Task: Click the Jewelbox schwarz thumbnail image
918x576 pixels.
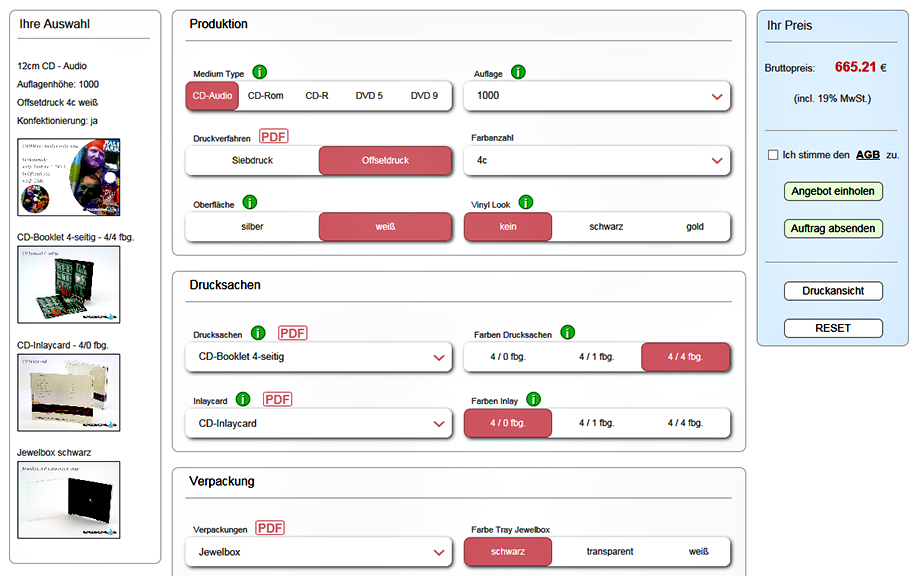Action: click(68, 500)
